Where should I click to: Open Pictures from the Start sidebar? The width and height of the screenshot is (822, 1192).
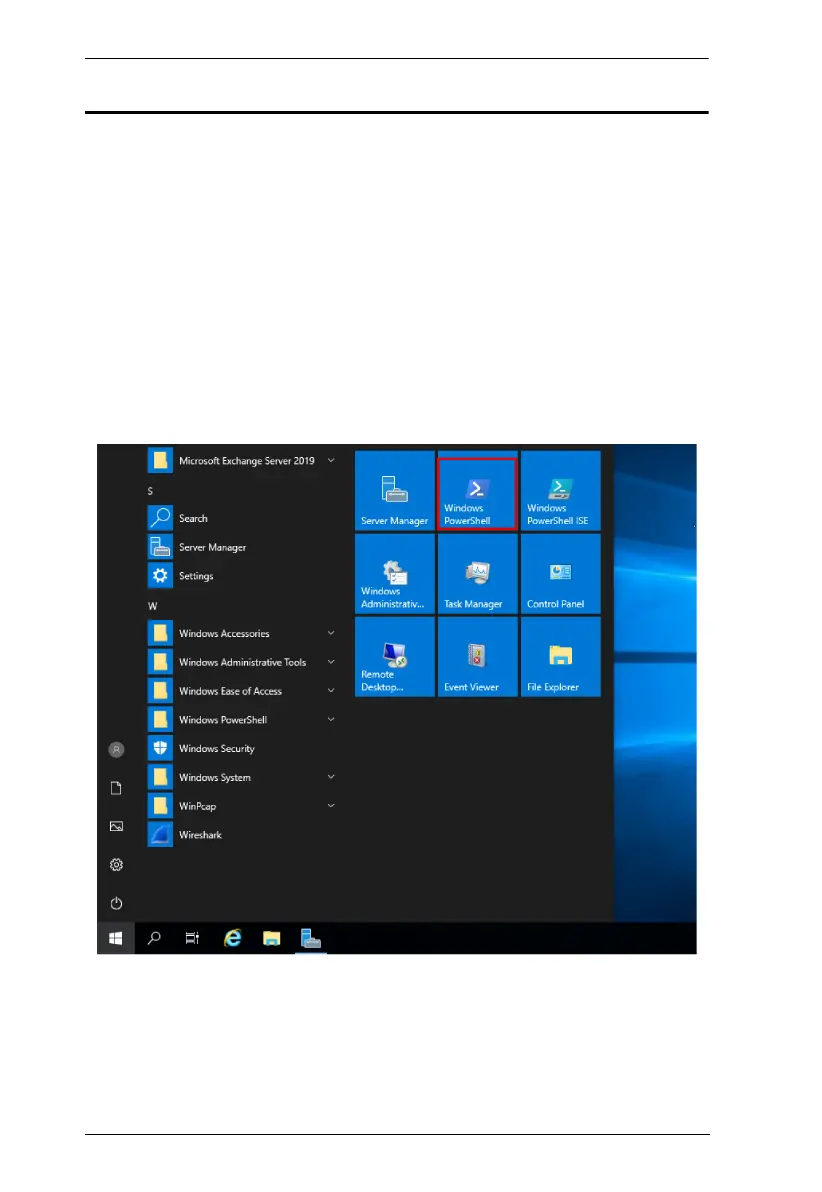pyautogui.click(x=116, y=826)
